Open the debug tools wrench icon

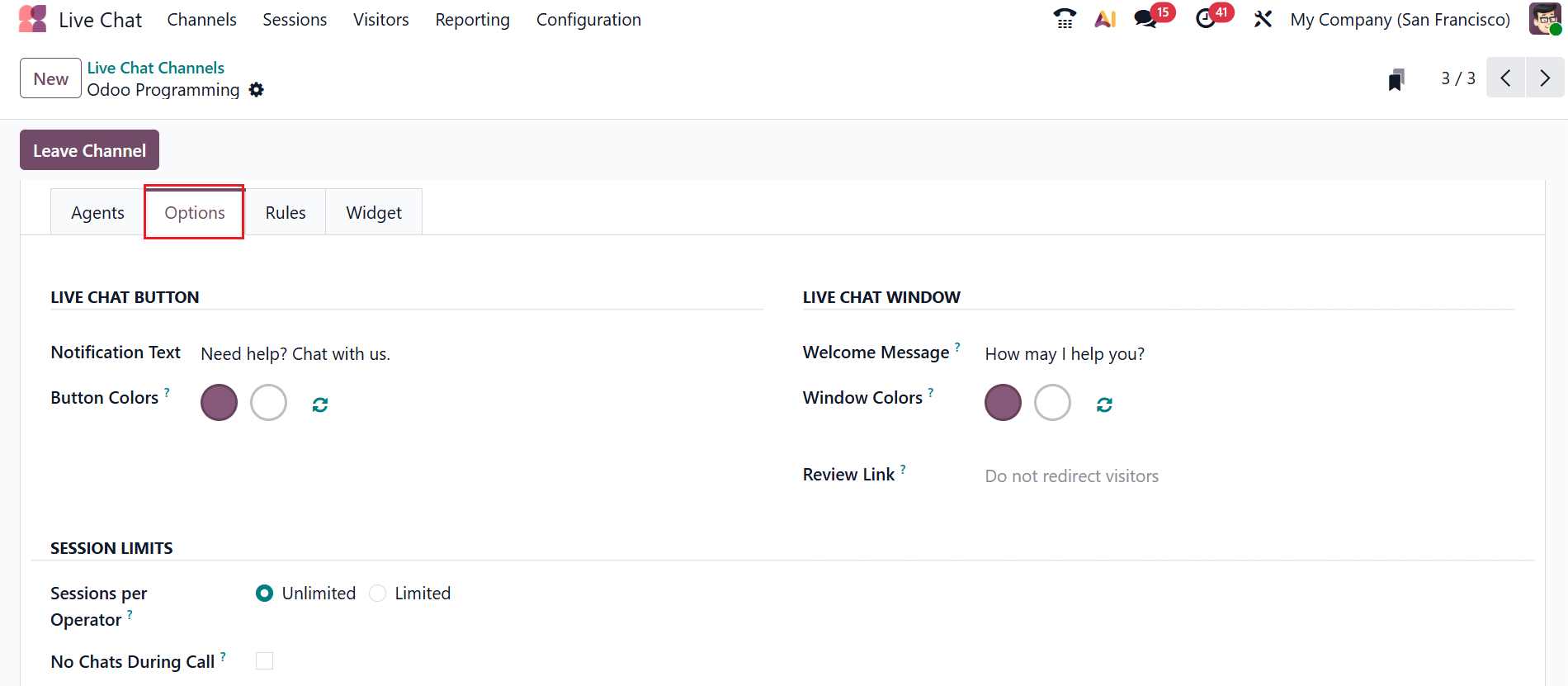pyautogui.click(x=1263, y=19)
